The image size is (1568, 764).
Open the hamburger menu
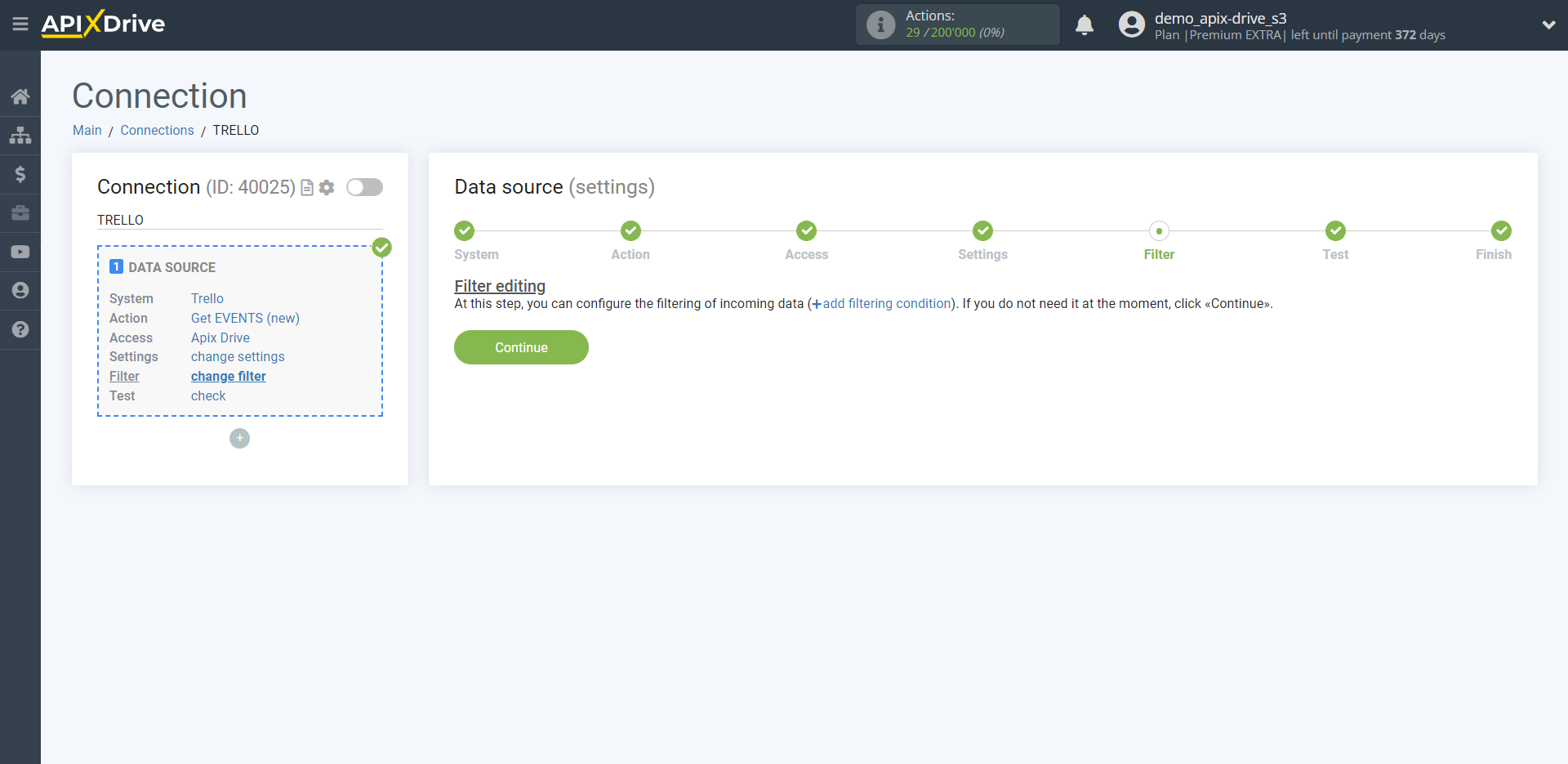click(20, 24)
